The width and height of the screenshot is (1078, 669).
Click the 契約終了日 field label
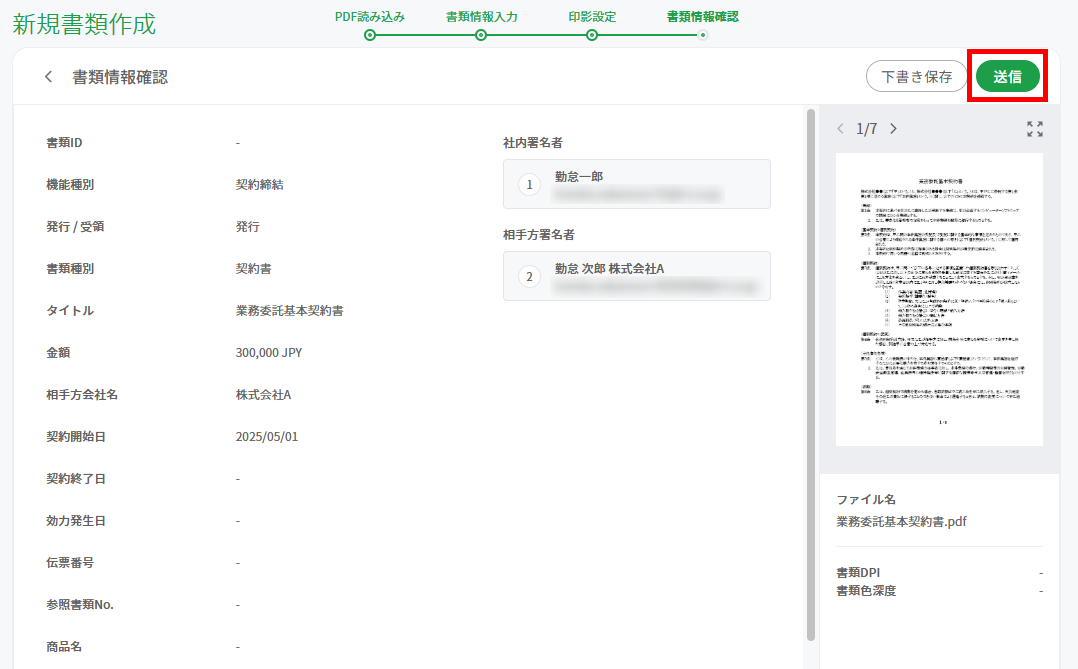76,479
